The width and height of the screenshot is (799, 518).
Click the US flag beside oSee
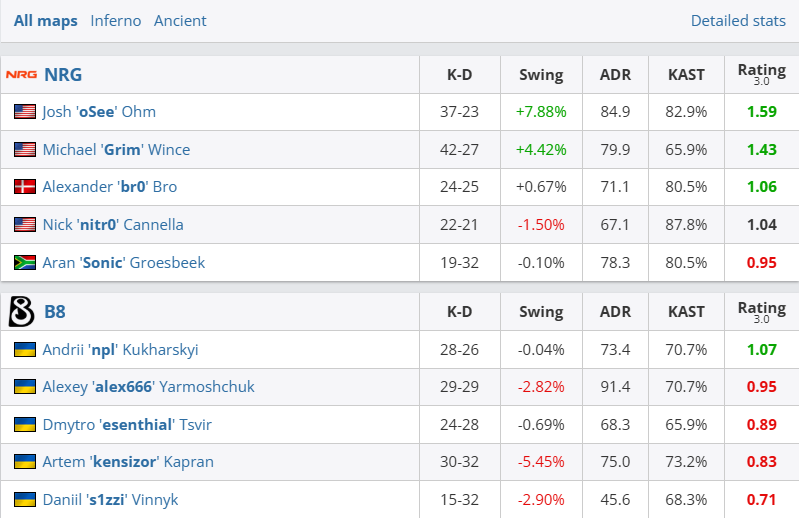click(25, 112)
